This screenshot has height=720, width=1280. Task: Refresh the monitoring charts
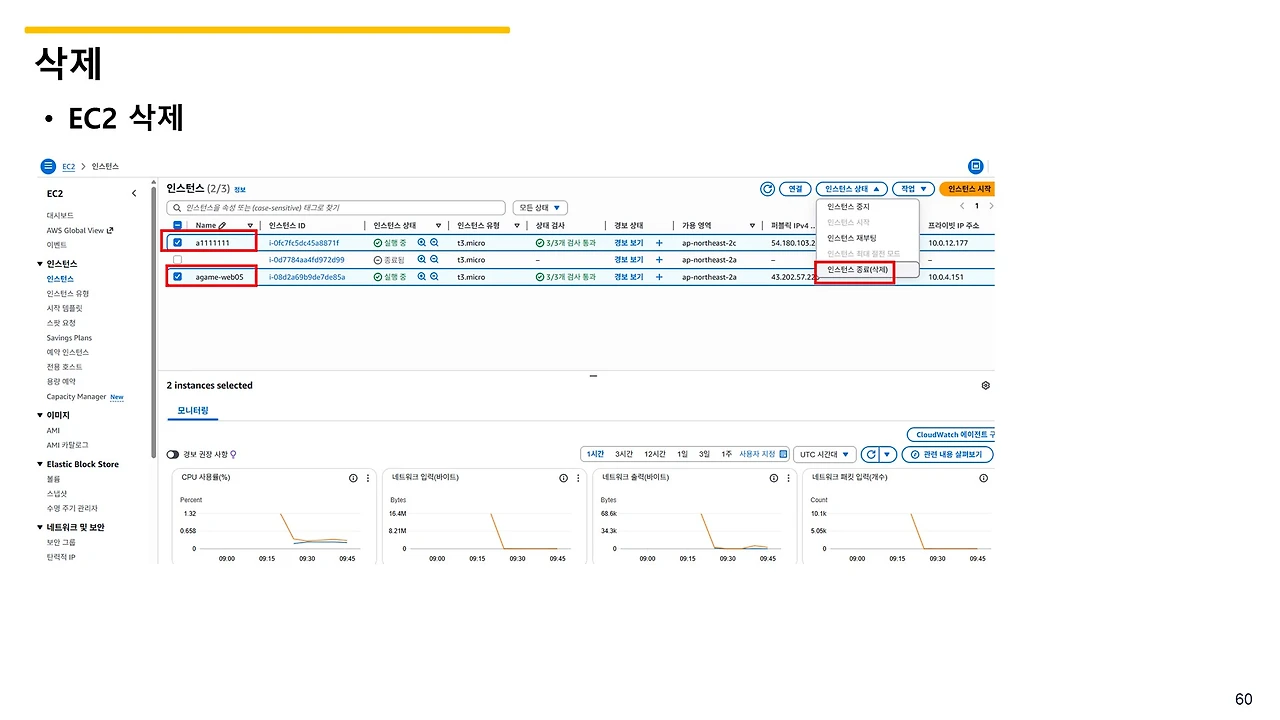pos(871,454)
